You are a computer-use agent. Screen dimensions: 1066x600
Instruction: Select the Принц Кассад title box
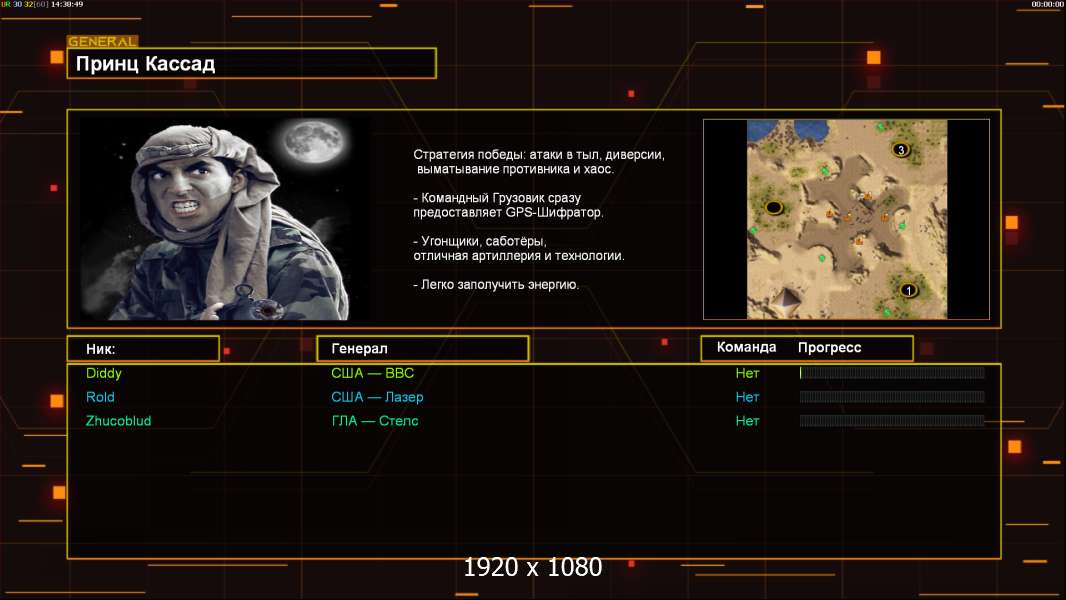point(251,64)
